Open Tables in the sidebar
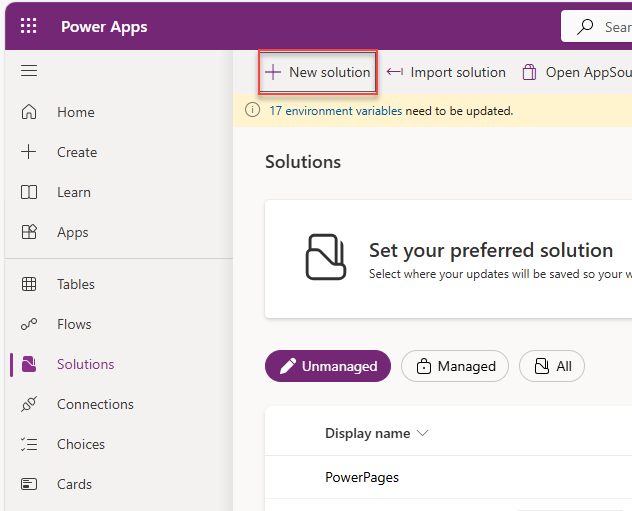The height and width of the screenshot is (511, 632). (76, 284)
